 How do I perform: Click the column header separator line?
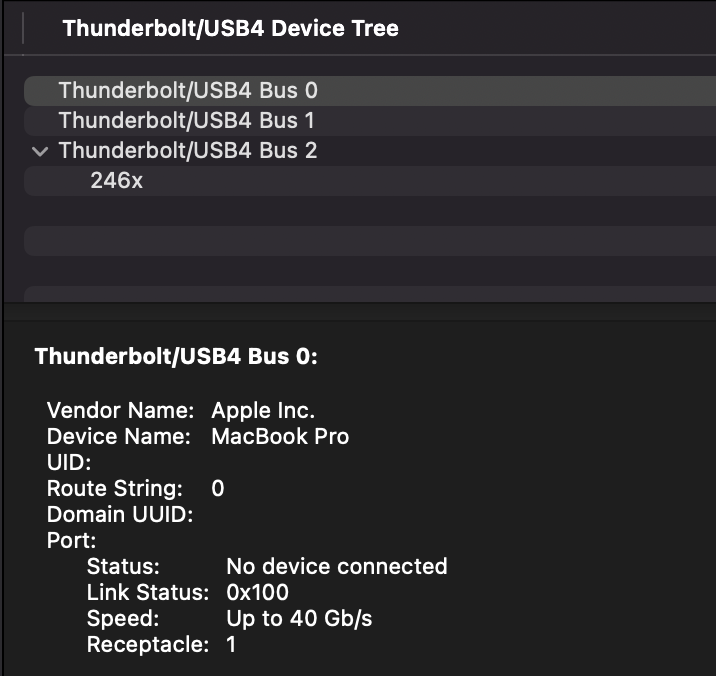[23, 28]
